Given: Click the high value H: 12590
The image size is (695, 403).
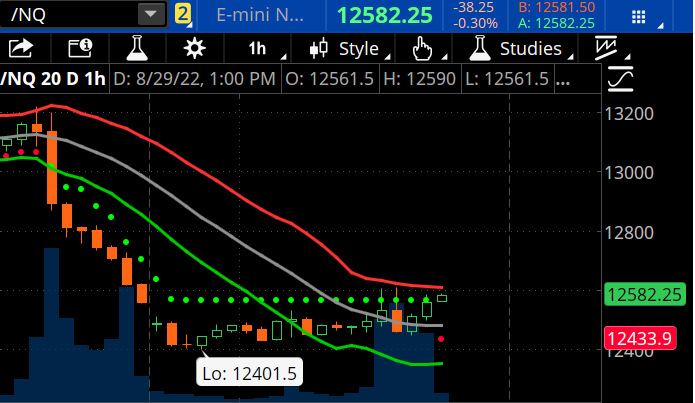Looking at the screenshot, I should (419, 79).
